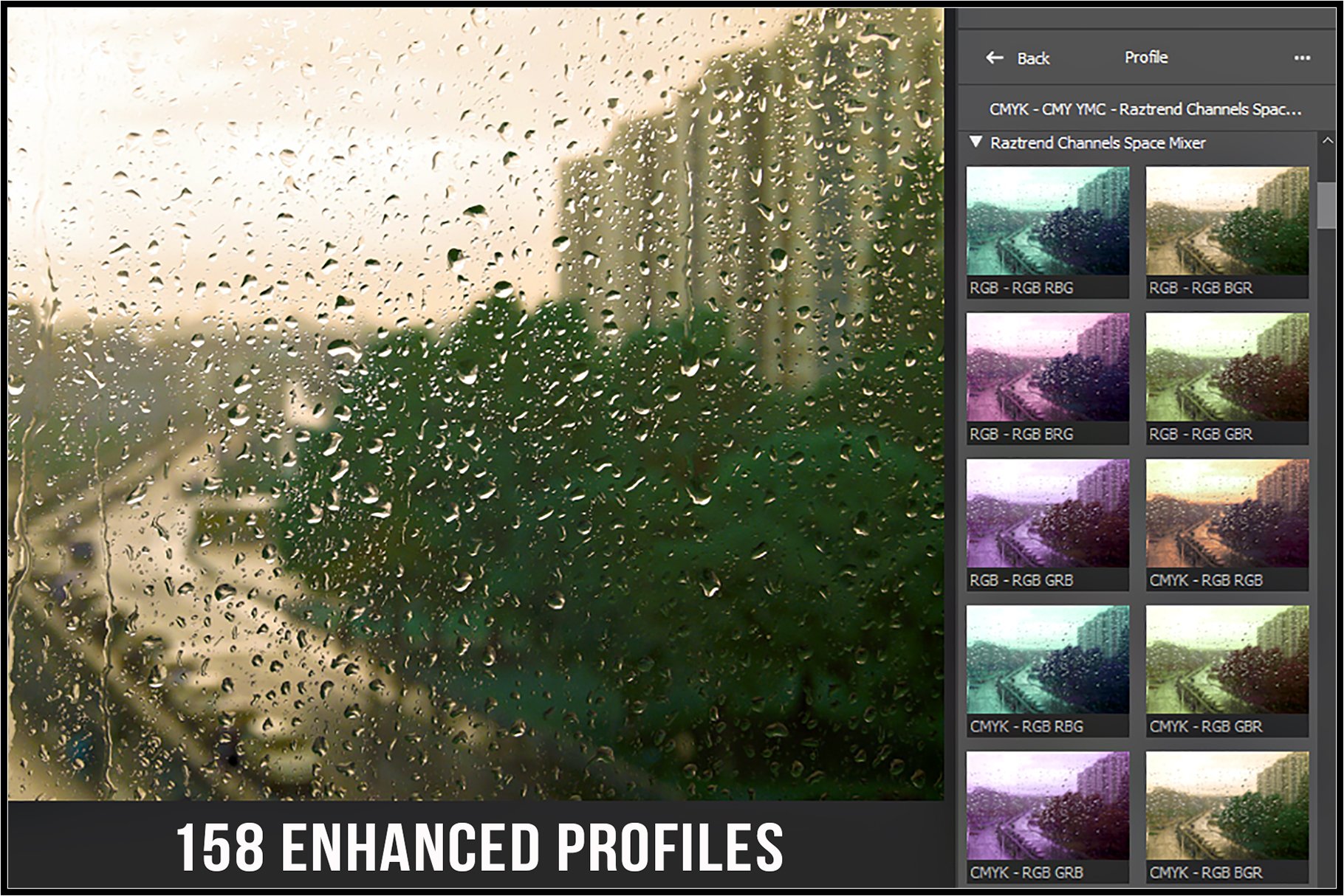Select the RGB - RGB RBG profile thumbnail

[1048, 232]
